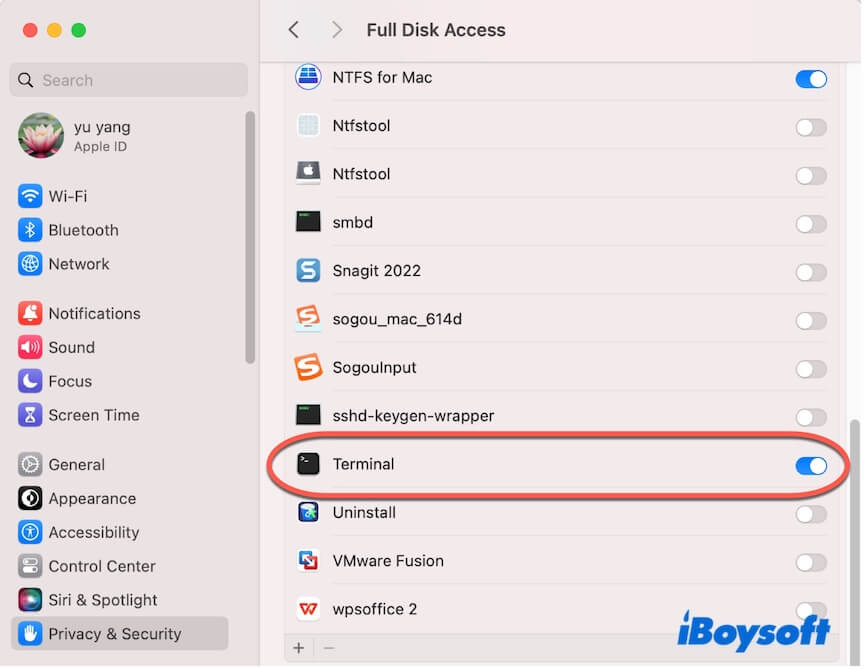Screen dimensions: 867x669
Task: Click the wpsoffice 2 app icon
Action: tap(308, 609)
